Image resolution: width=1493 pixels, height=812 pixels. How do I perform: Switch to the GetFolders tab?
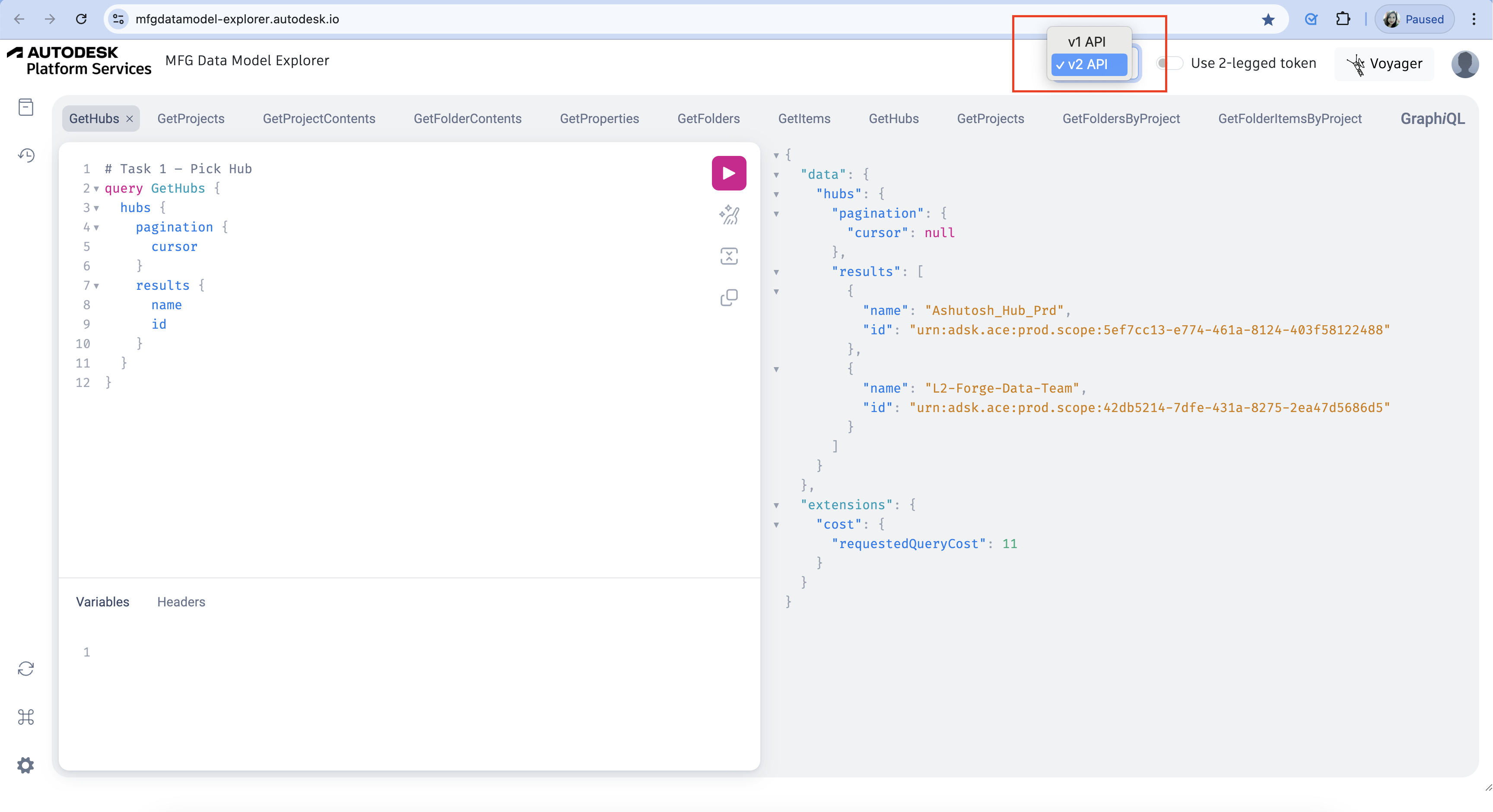click(708, 119)
